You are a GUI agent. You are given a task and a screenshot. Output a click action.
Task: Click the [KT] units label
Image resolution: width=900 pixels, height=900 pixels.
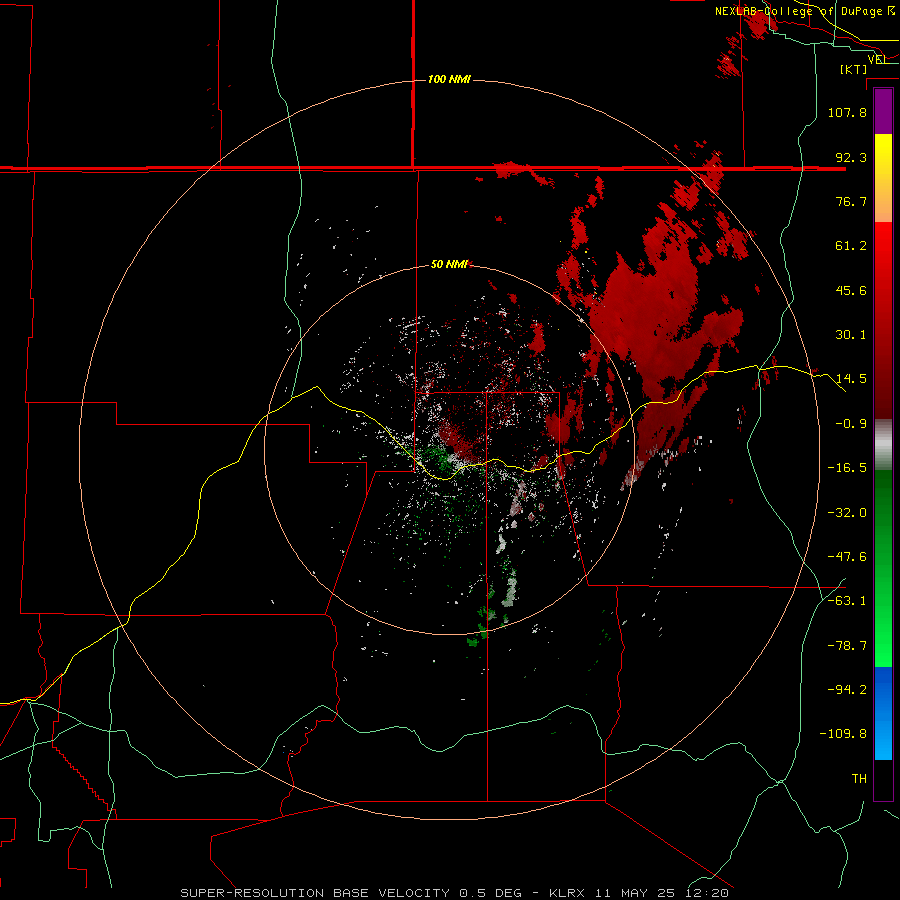854,69
